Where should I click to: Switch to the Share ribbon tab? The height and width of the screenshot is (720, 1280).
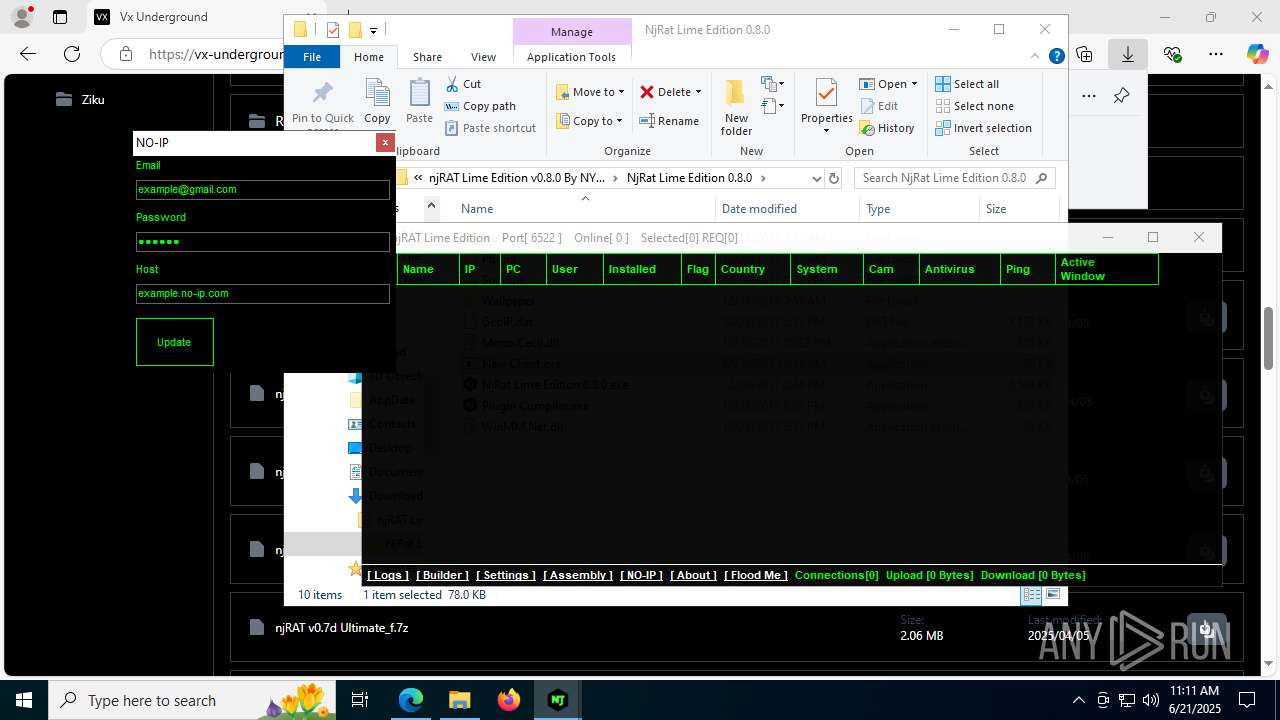tap(427, 57)
